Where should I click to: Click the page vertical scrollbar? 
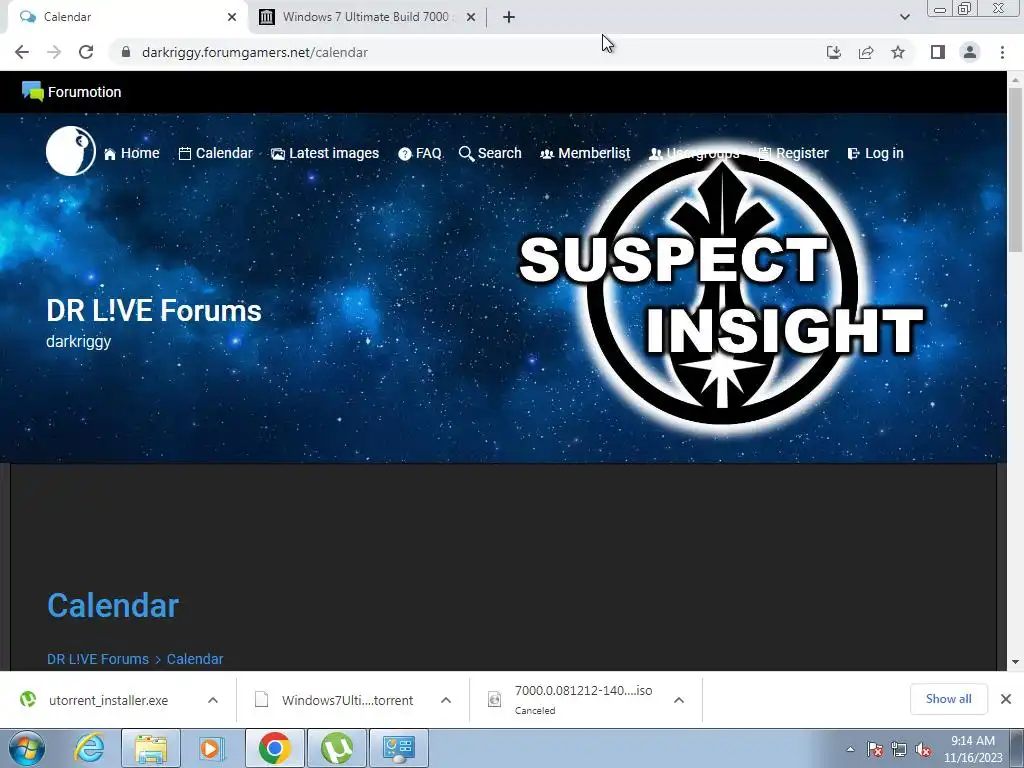[x=1015, y=170]
